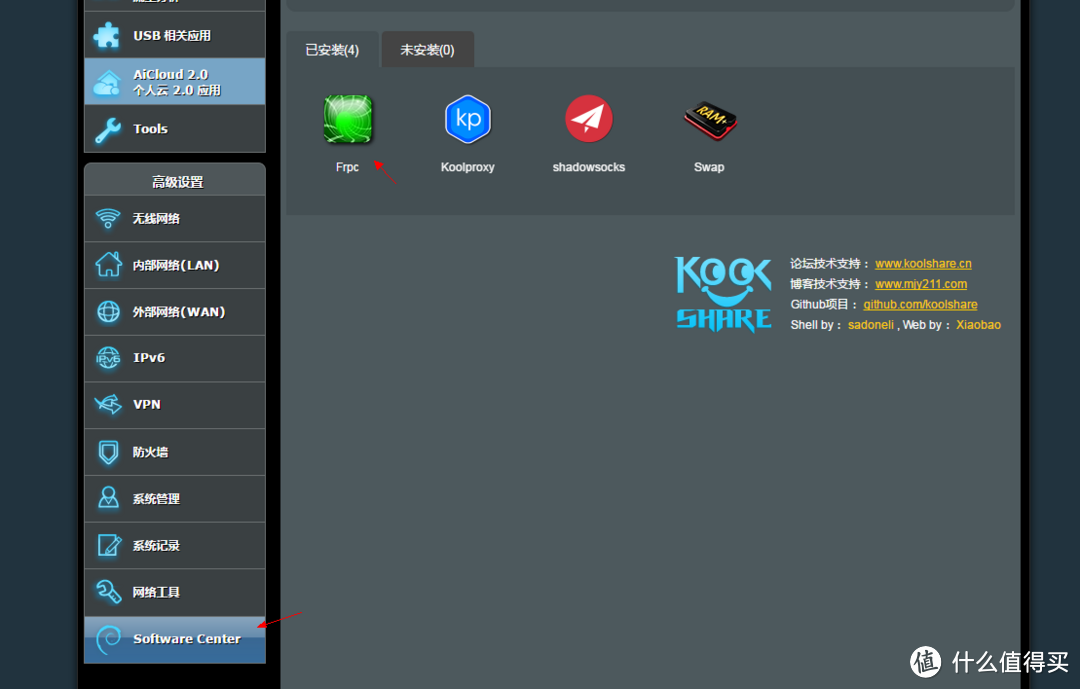Switch to the 已安装(4) tab
1080x689 pixels.
[x=332, y=50]
